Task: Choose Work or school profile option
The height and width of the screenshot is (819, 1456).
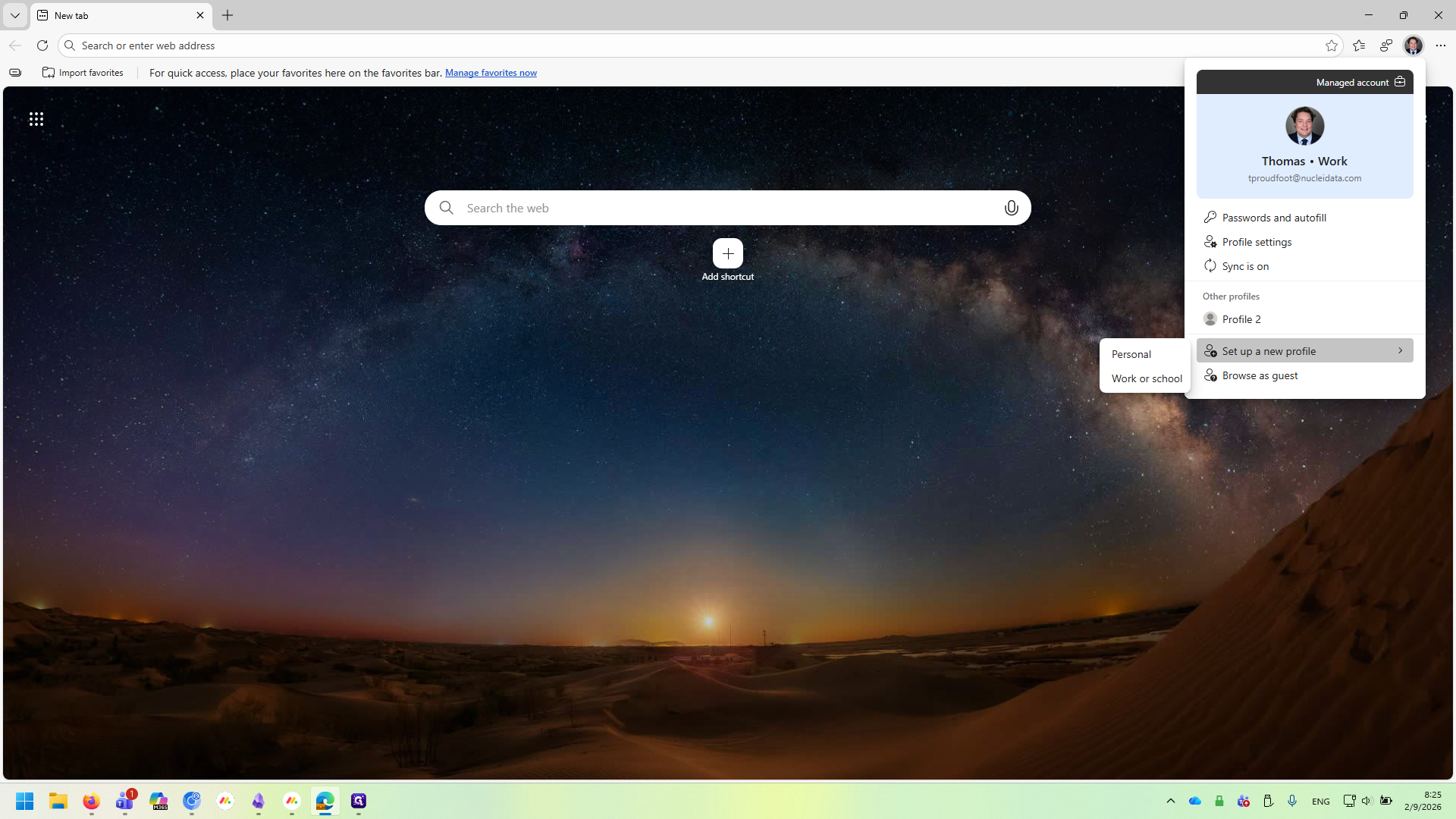Action: 1144,378
